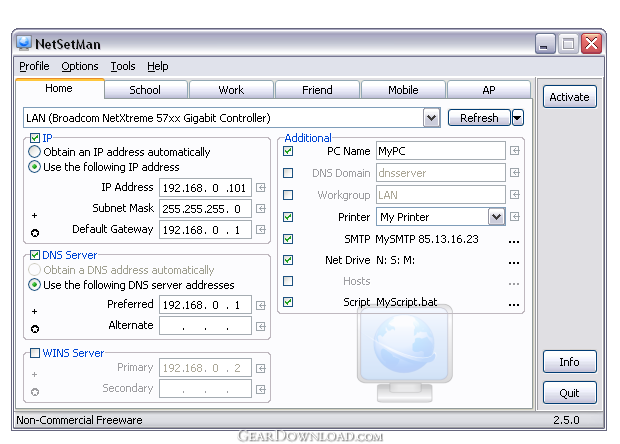
Task: Enable the Hosts checkbox
Action: pos(288,281)
